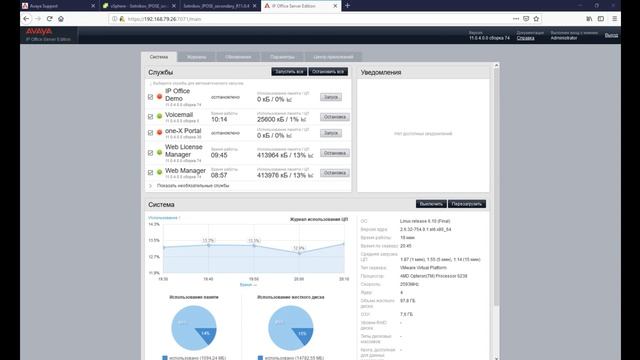Open the page actions three-dot menu
The image size is (640, 360).
pyautogui.click(x=516, y=19)
